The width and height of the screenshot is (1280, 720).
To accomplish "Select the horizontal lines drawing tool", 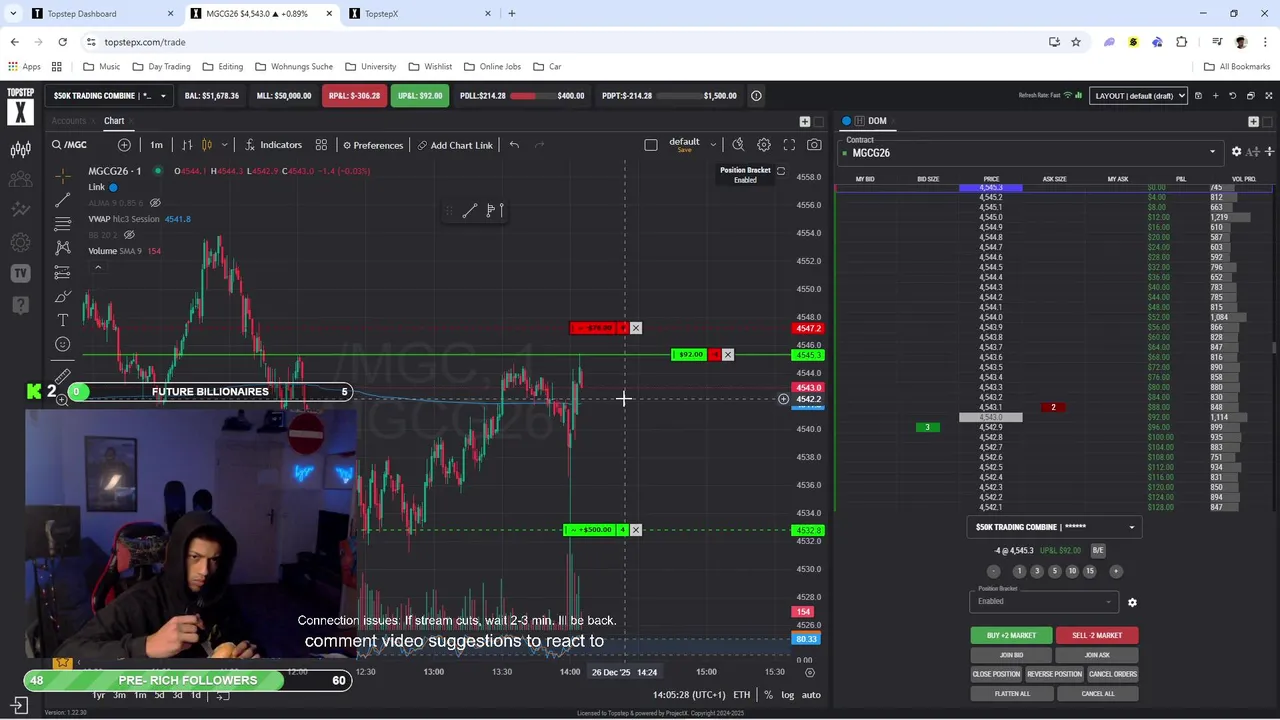I will coord(63,223).
